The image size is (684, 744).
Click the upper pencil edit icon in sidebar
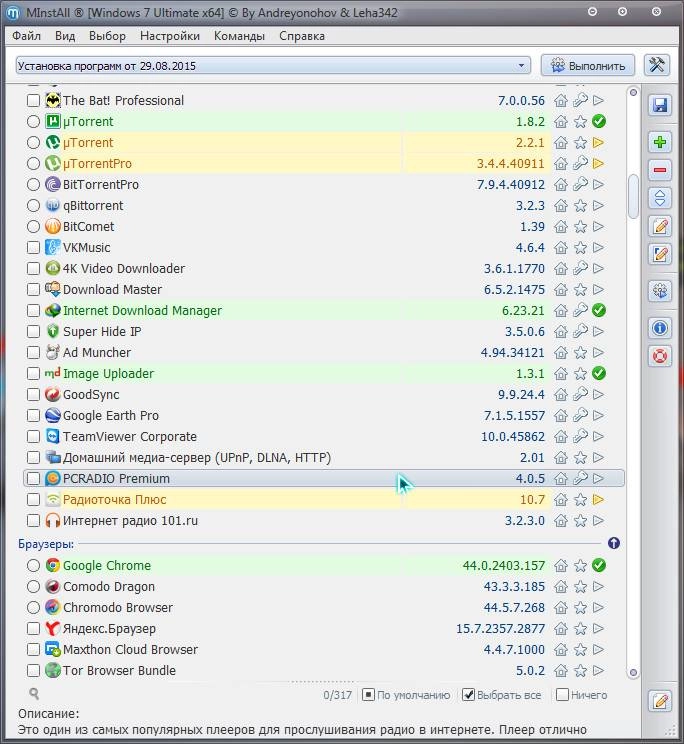tap(660, 226)
